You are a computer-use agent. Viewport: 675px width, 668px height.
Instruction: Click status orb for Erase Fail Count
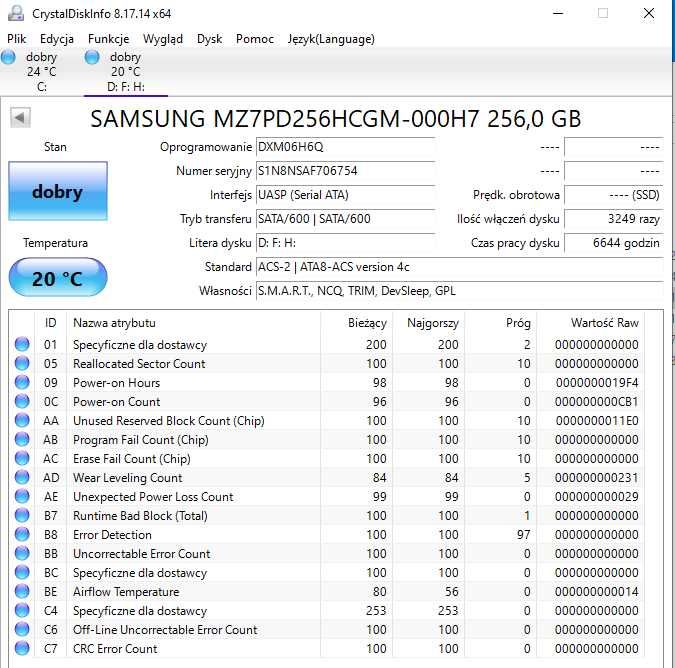pos(22,458)
